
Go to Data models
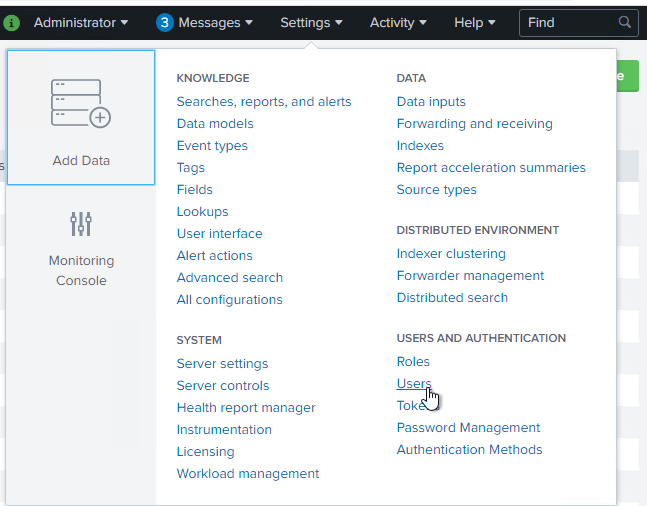(x=215, y=123)
